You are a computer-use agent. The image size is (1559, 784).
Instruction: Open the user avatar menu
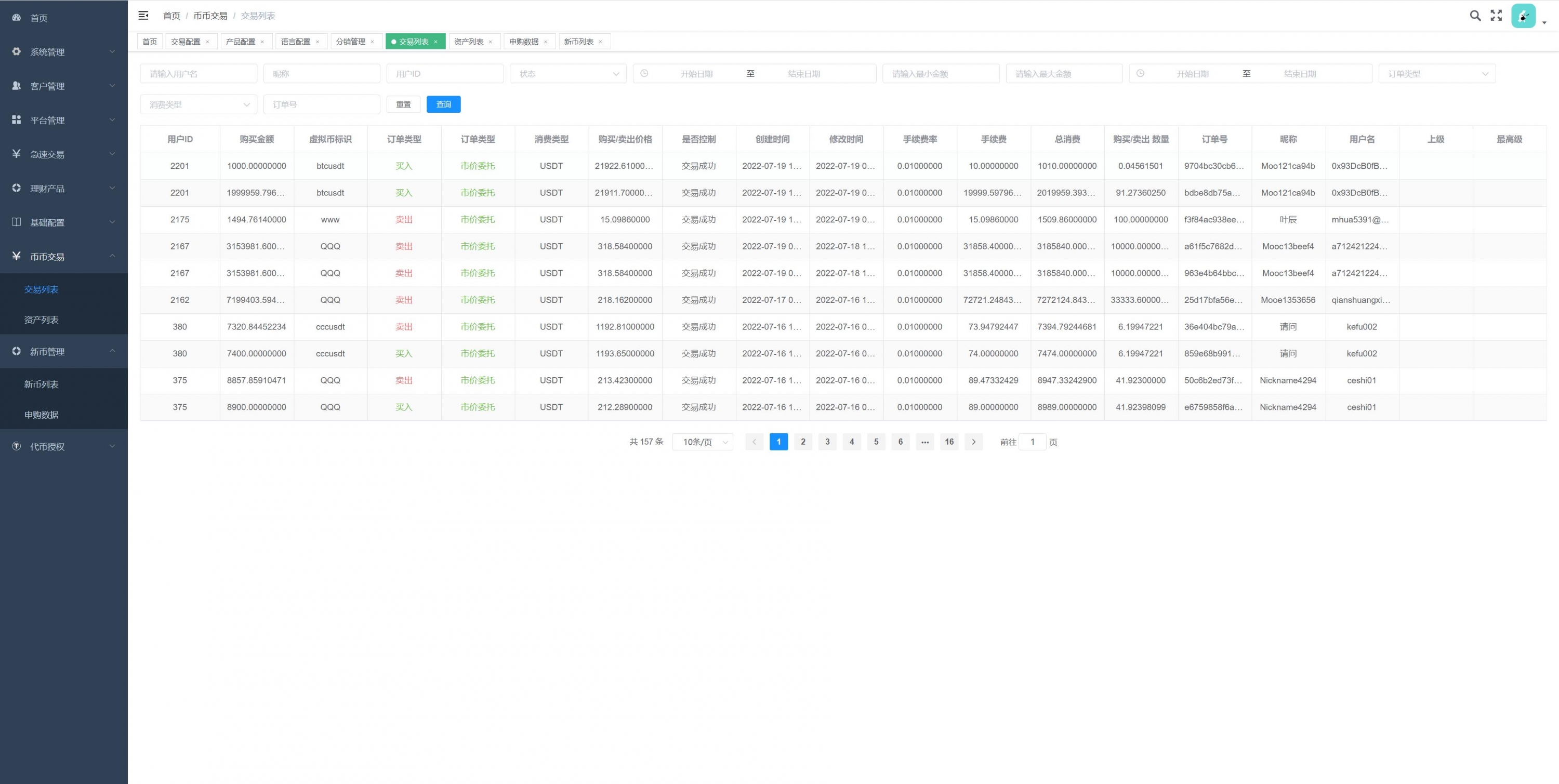1523,16
